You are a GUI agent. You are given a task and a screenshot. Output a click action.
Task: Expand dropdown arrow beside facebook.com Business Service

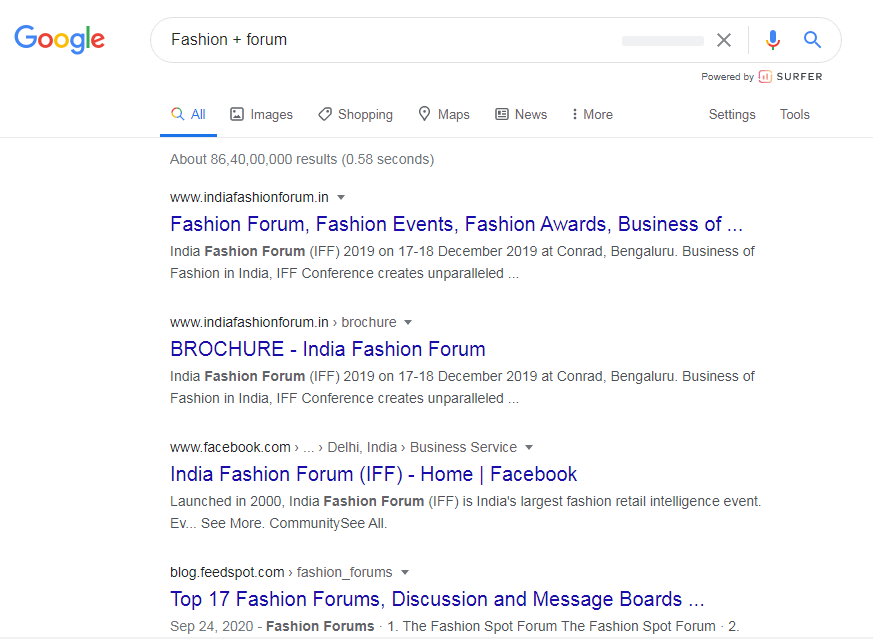[x=529, y=448]
